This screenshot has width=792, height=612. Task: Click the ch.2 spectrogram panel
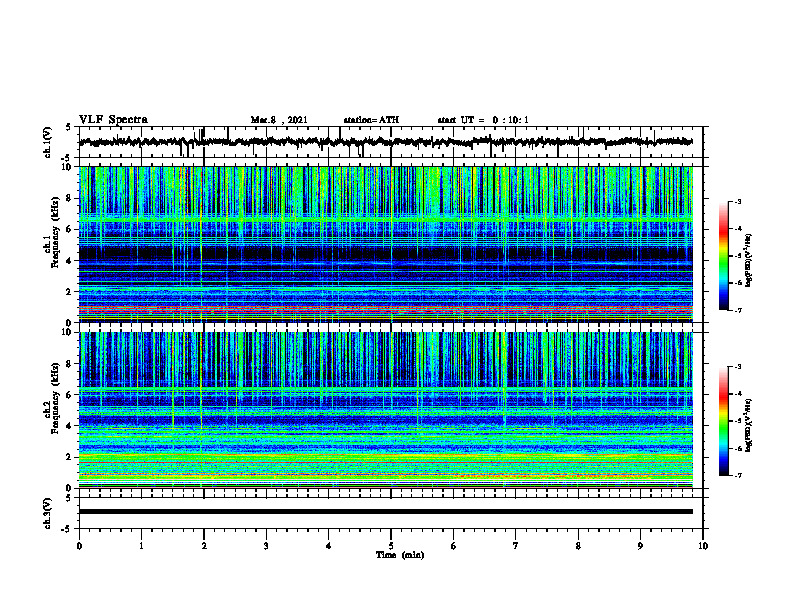click(386, 410)
